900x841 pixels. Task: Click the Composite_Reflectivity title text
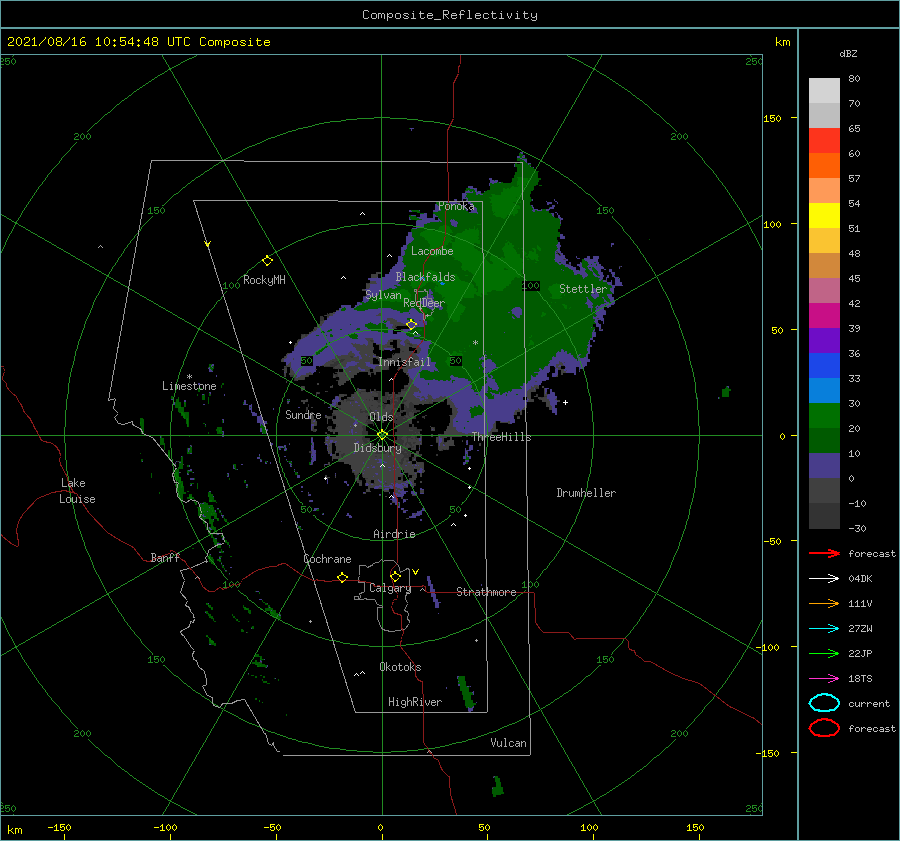pyautogui.click(x=450, y=15)
